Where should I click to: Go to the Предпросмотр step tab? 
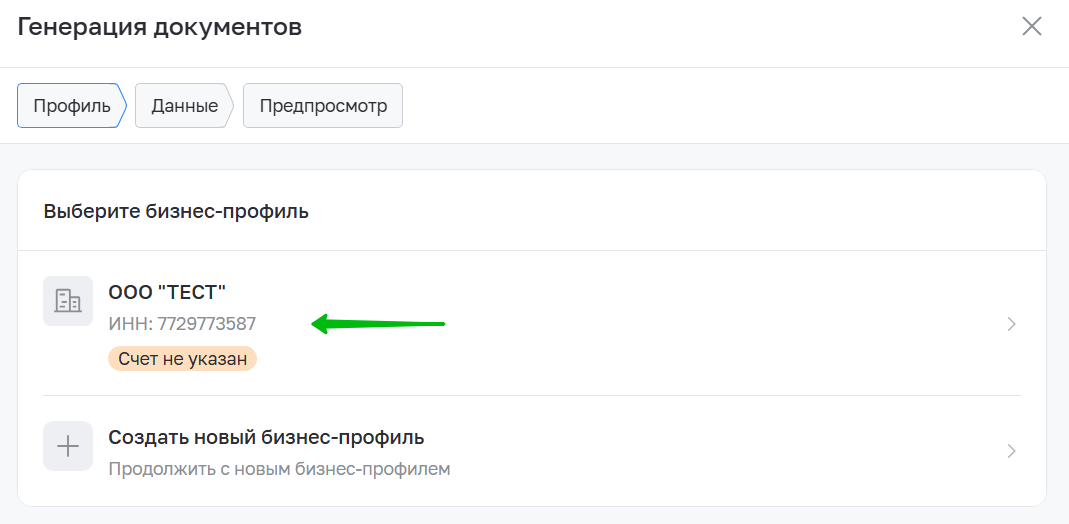click(323, 106)
